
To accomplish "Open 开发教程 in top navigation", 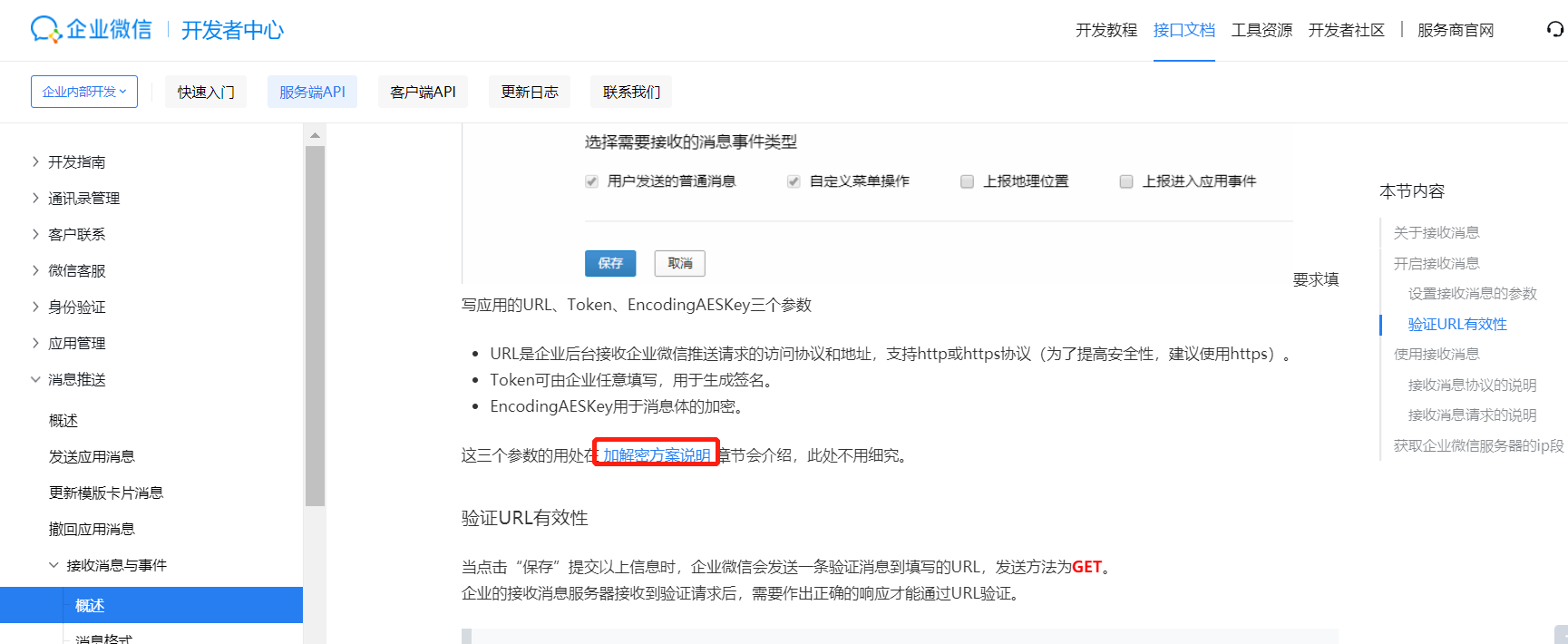I will 1106,30.
